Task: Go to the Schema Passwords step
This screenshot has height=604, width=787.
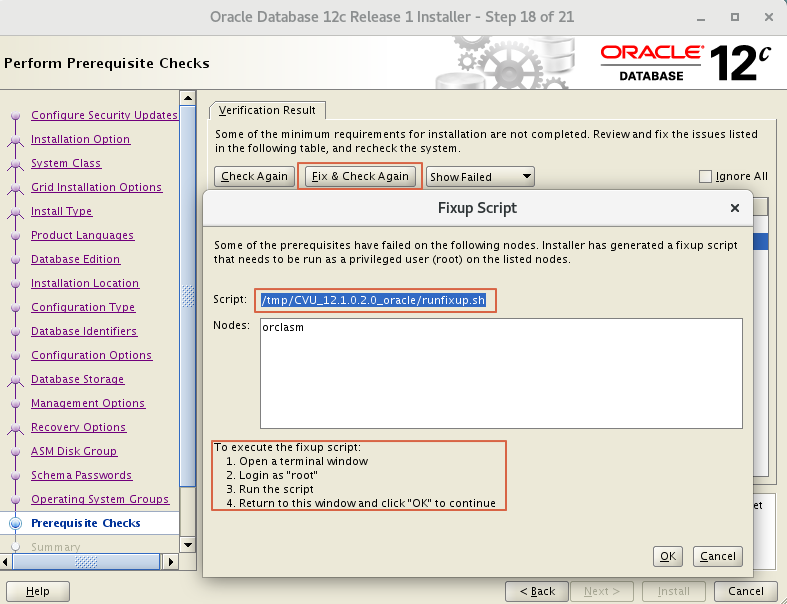Action: coord(81,476)
